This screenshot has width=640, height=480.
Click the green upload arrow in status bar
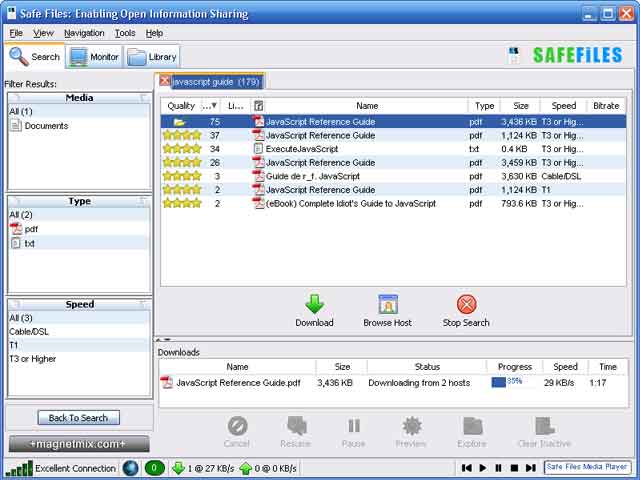(x=245, y=468)
